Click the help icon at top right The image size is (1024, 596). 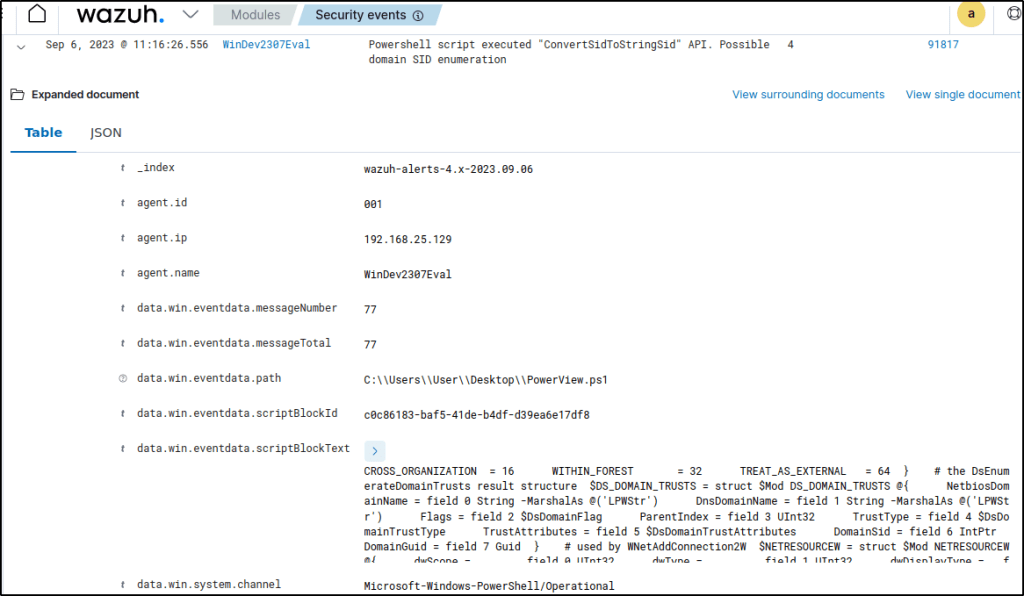(1012, 15)
